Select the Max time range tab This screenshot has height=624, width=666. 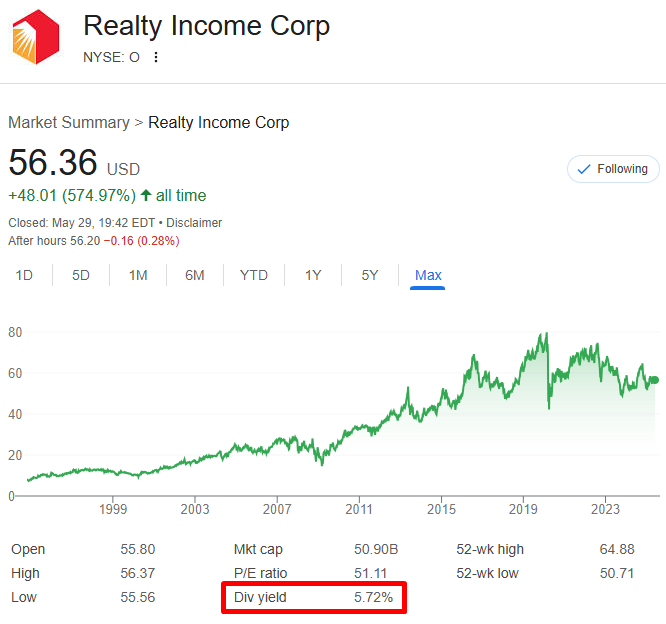[x=428, y=275]
